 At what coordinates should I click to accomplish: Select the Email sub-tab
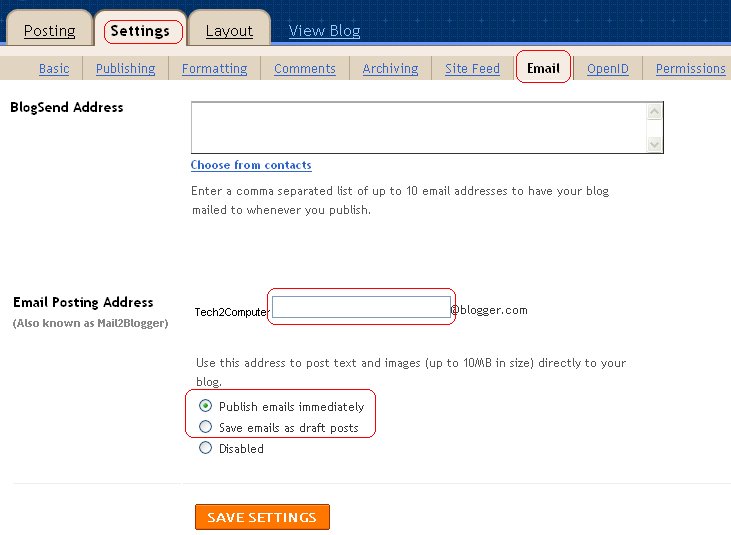tap(543, 69)
